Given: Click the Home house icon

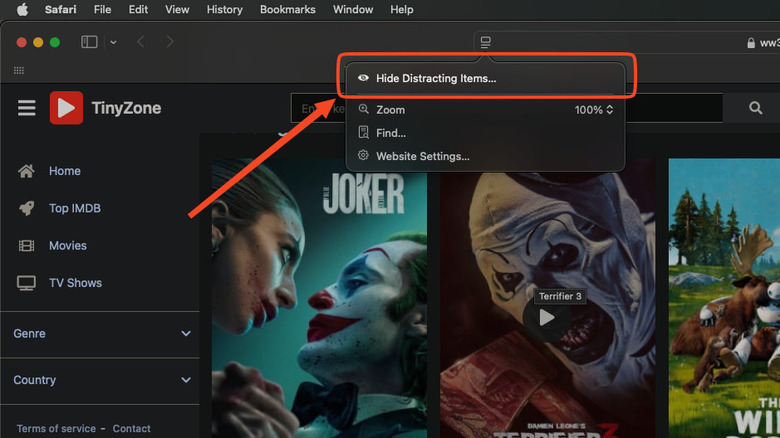Looking at the screenshot, I should tap(26, 171).
